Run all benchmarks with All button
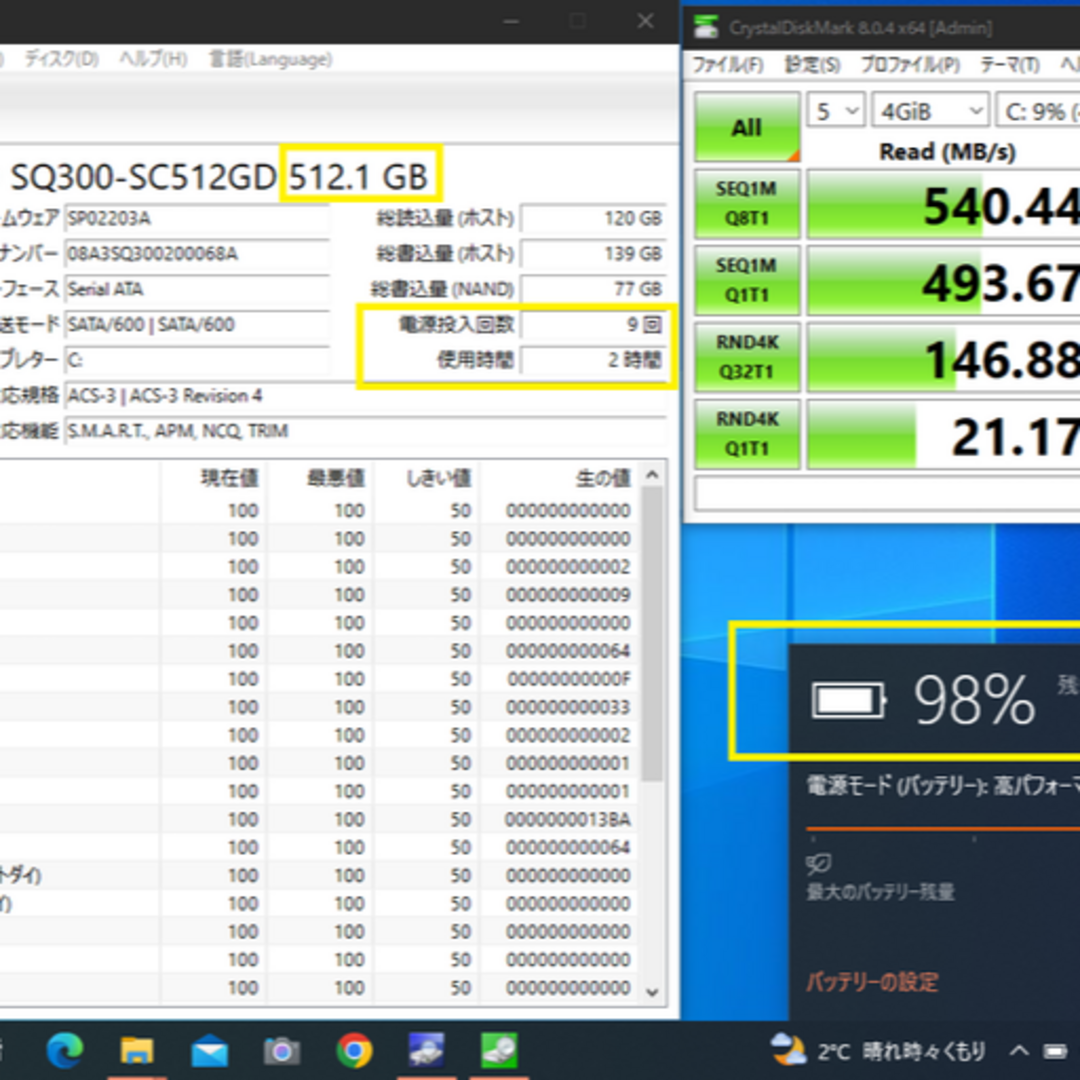The width and height of the screenshot is (1080, 1080). (747, 127)
